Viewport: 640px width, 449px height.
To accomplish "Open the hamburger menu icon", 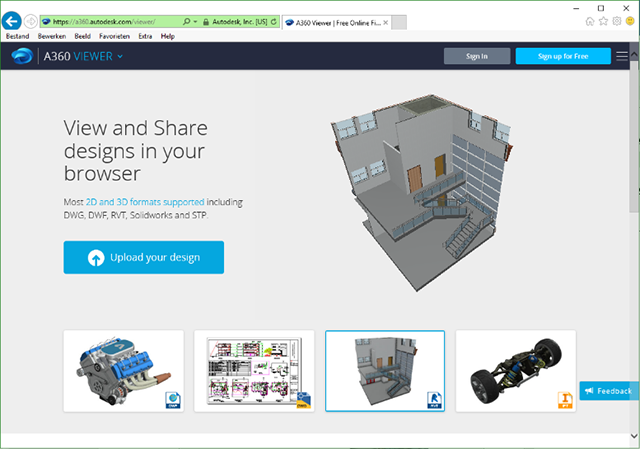I will [x=622, y=56].
